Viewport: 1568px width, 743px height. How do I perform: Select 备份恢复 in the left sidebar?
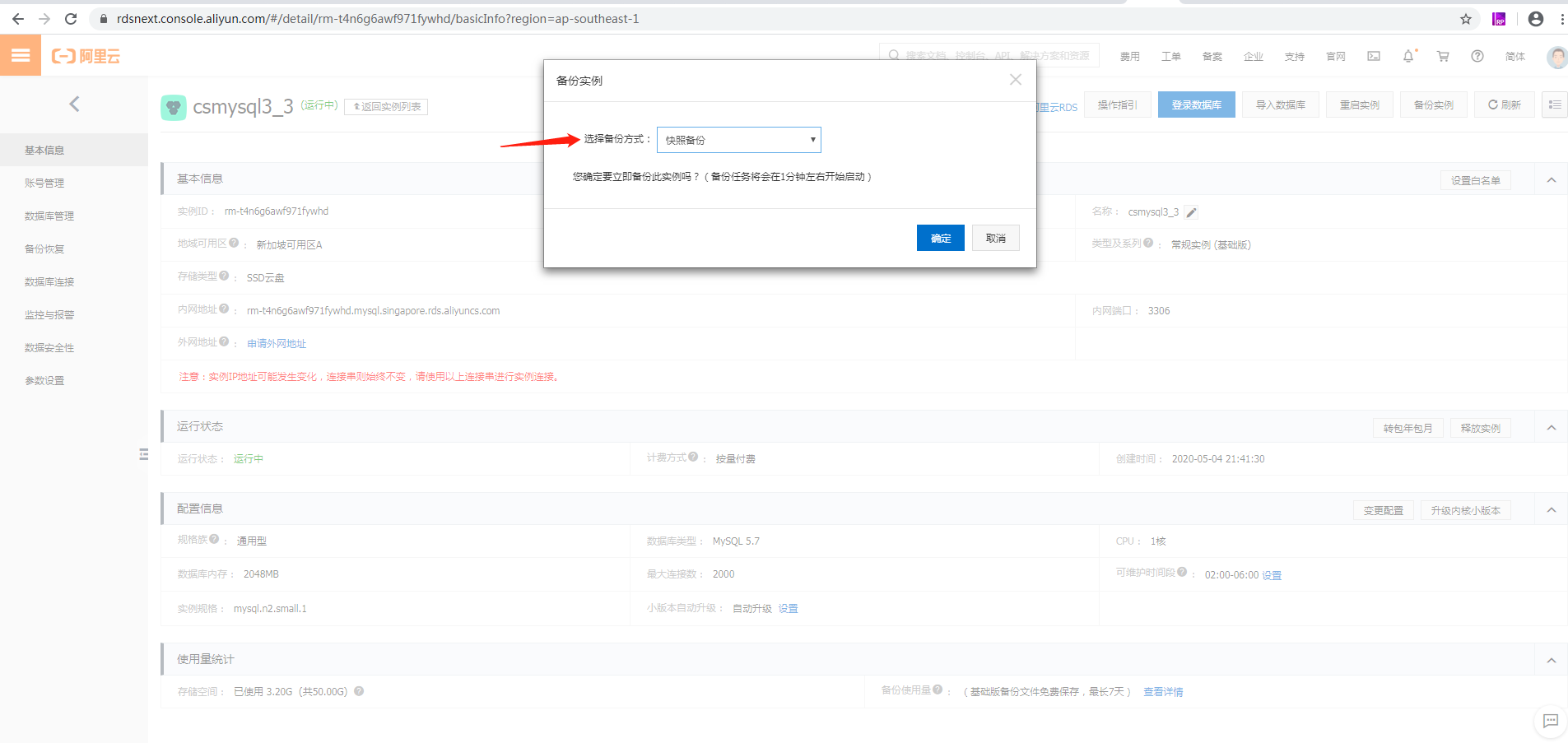[45, 248]
